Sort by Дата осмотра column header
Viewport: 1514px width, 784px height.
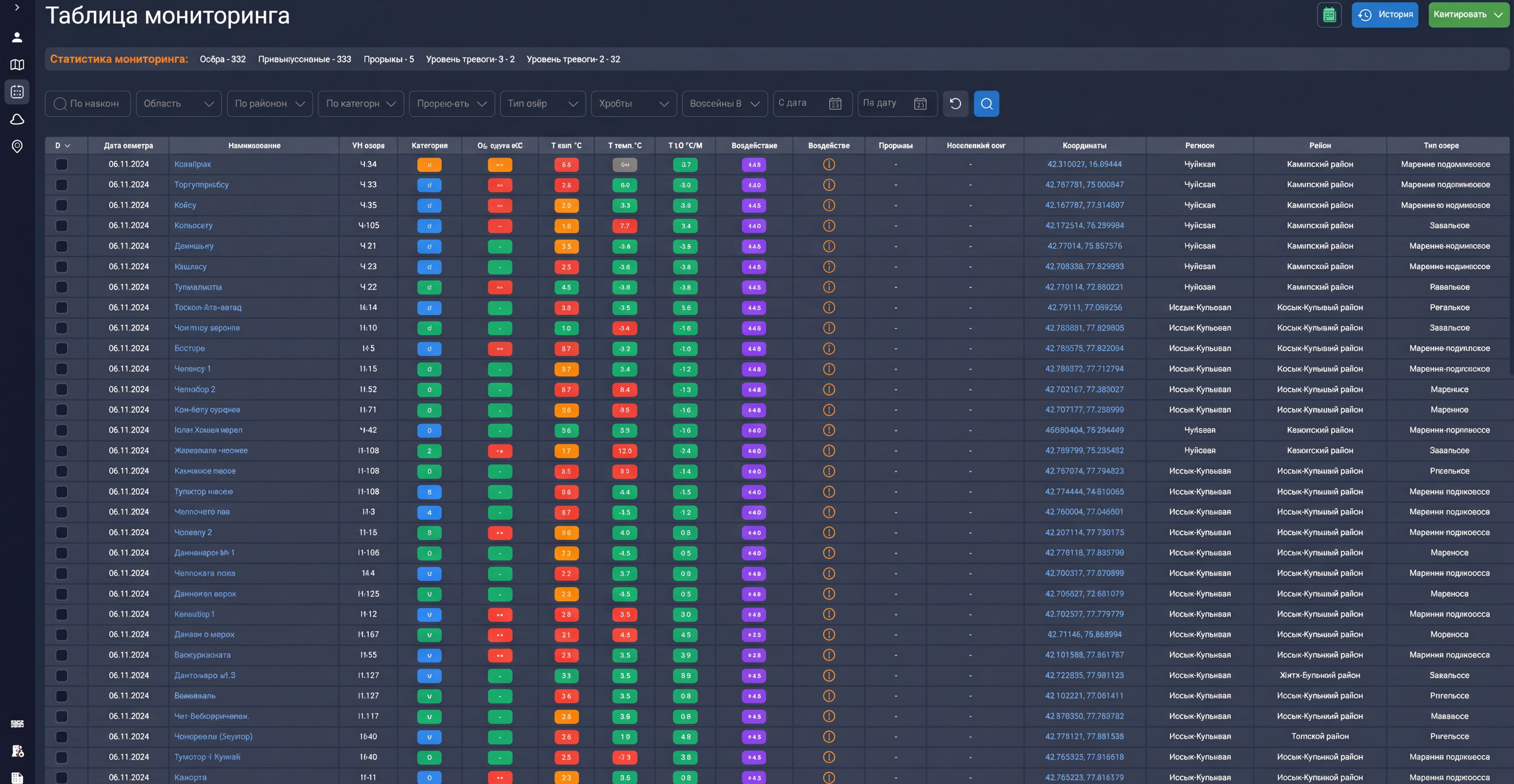point(128,146)
